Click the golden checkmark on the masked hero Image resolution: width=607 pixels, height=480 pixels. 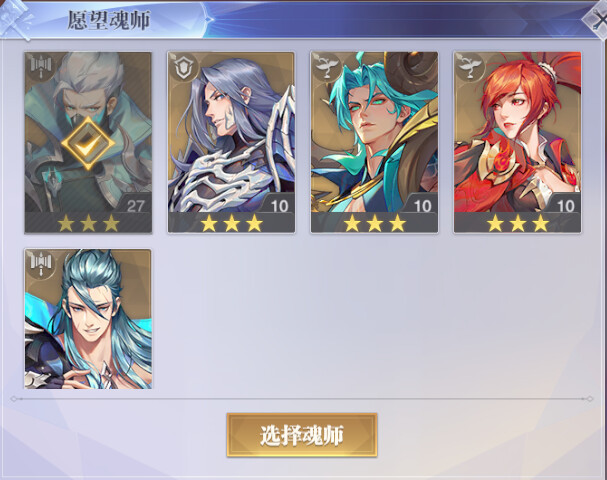click(x=88, y=144)
